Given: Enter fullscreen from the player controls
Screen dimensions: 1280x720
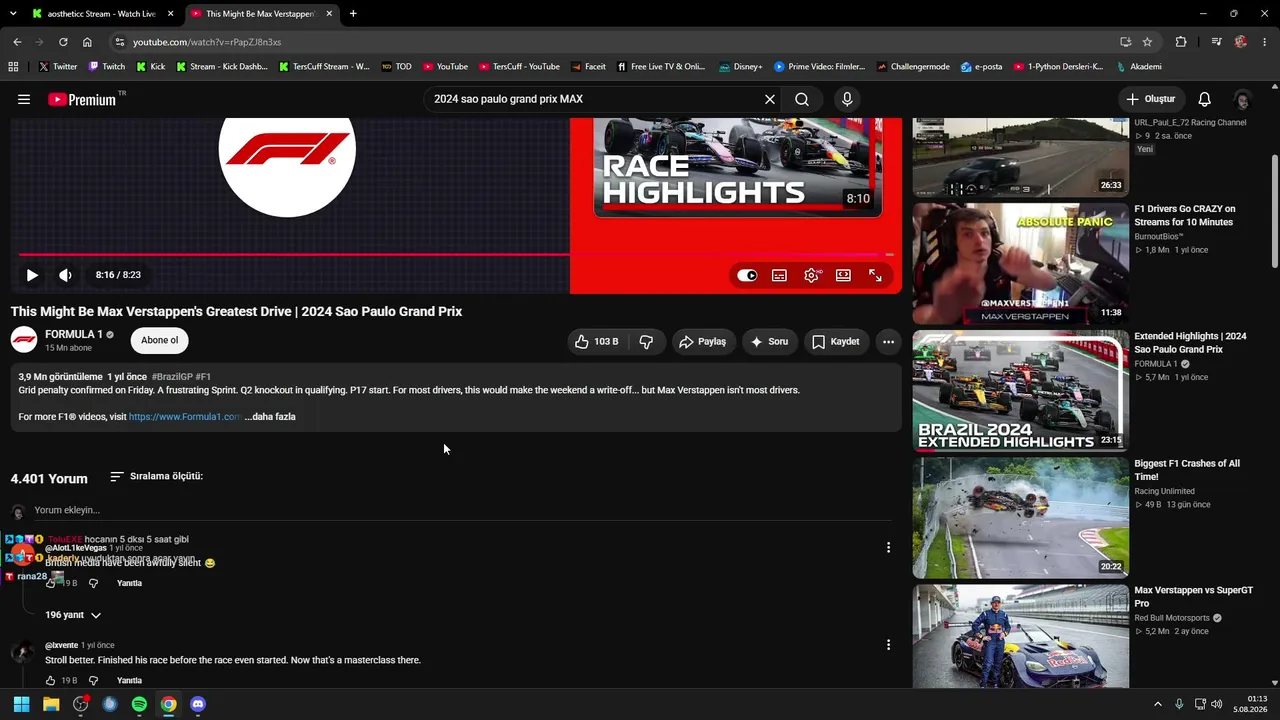Looking at the screenshot, I should click(875, 275).
